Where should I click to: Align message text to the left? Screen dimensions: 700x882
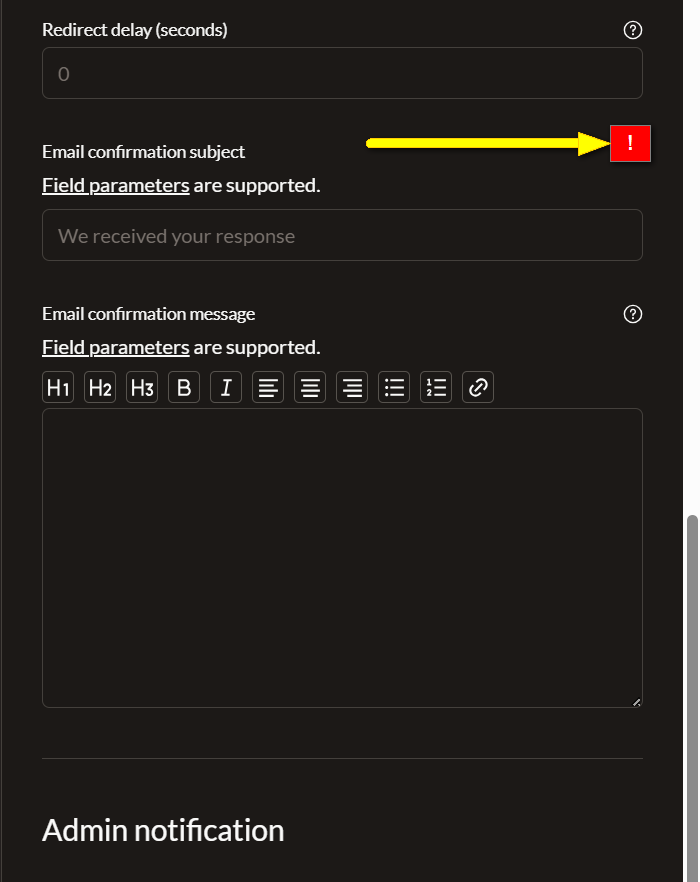(268, 387)
